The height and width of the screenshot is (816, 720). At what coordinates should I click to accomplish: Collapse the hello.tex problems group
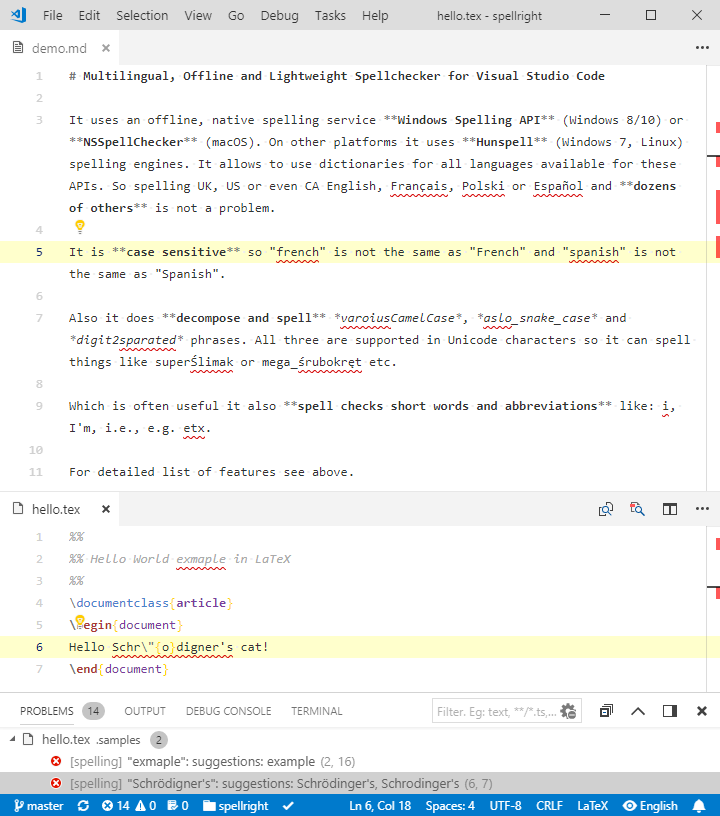click(12, 739)
